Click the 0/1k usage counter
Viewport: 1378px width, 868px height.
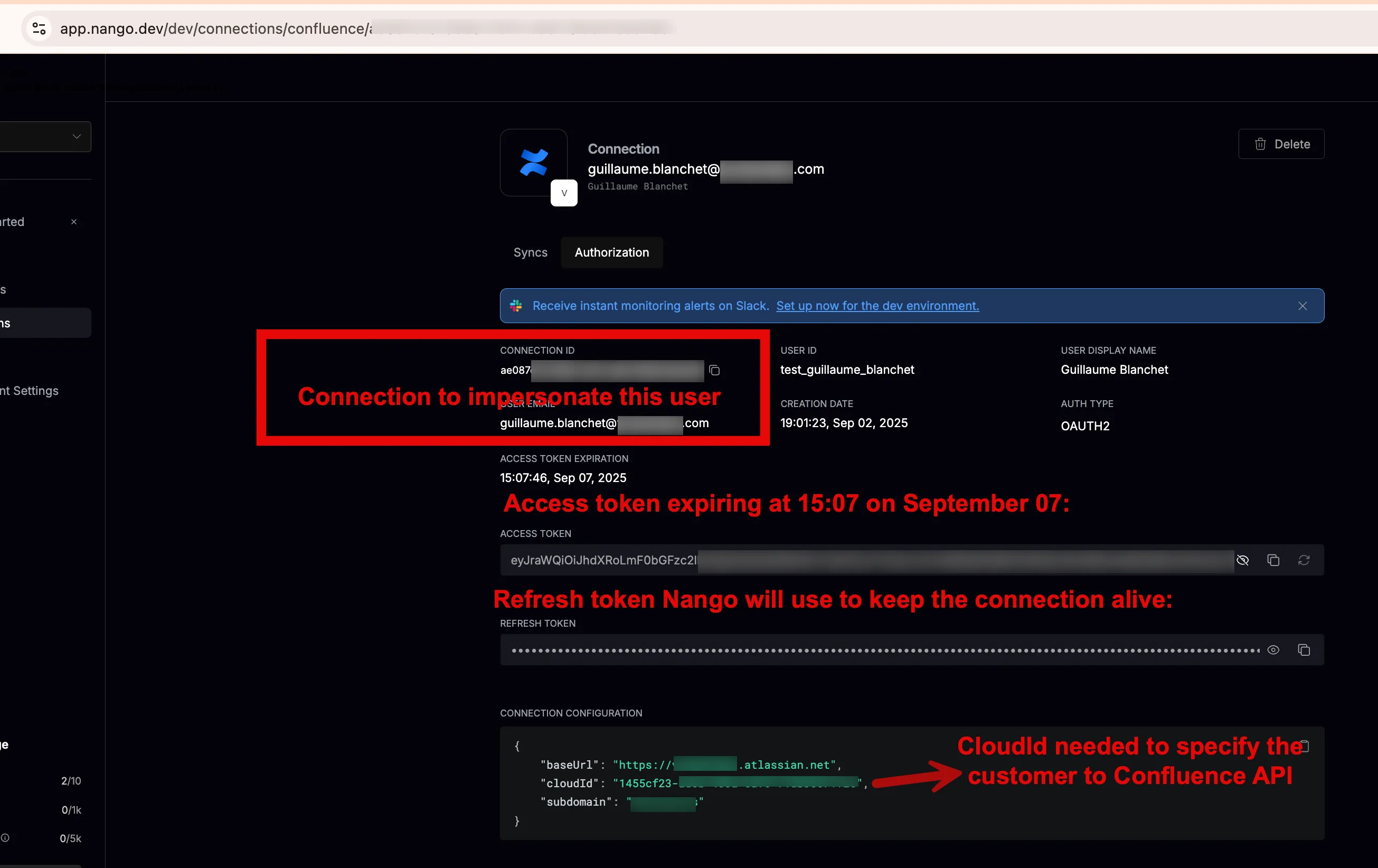(x=71, y=809)
